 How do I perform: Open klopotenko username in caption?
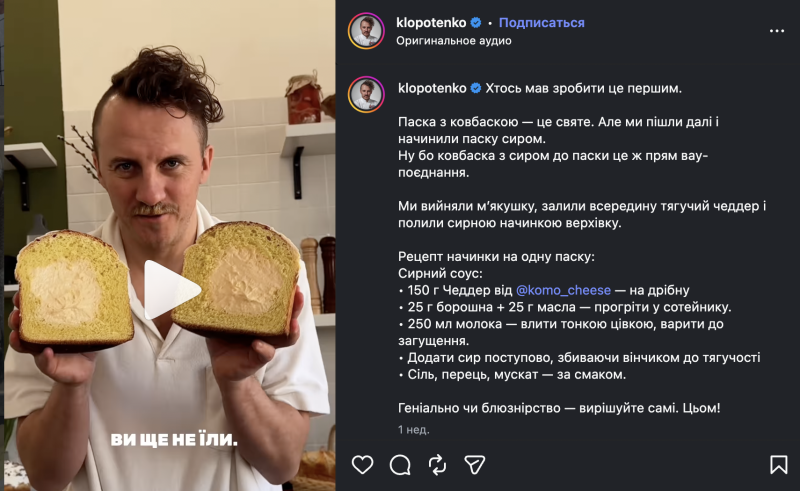432,88
